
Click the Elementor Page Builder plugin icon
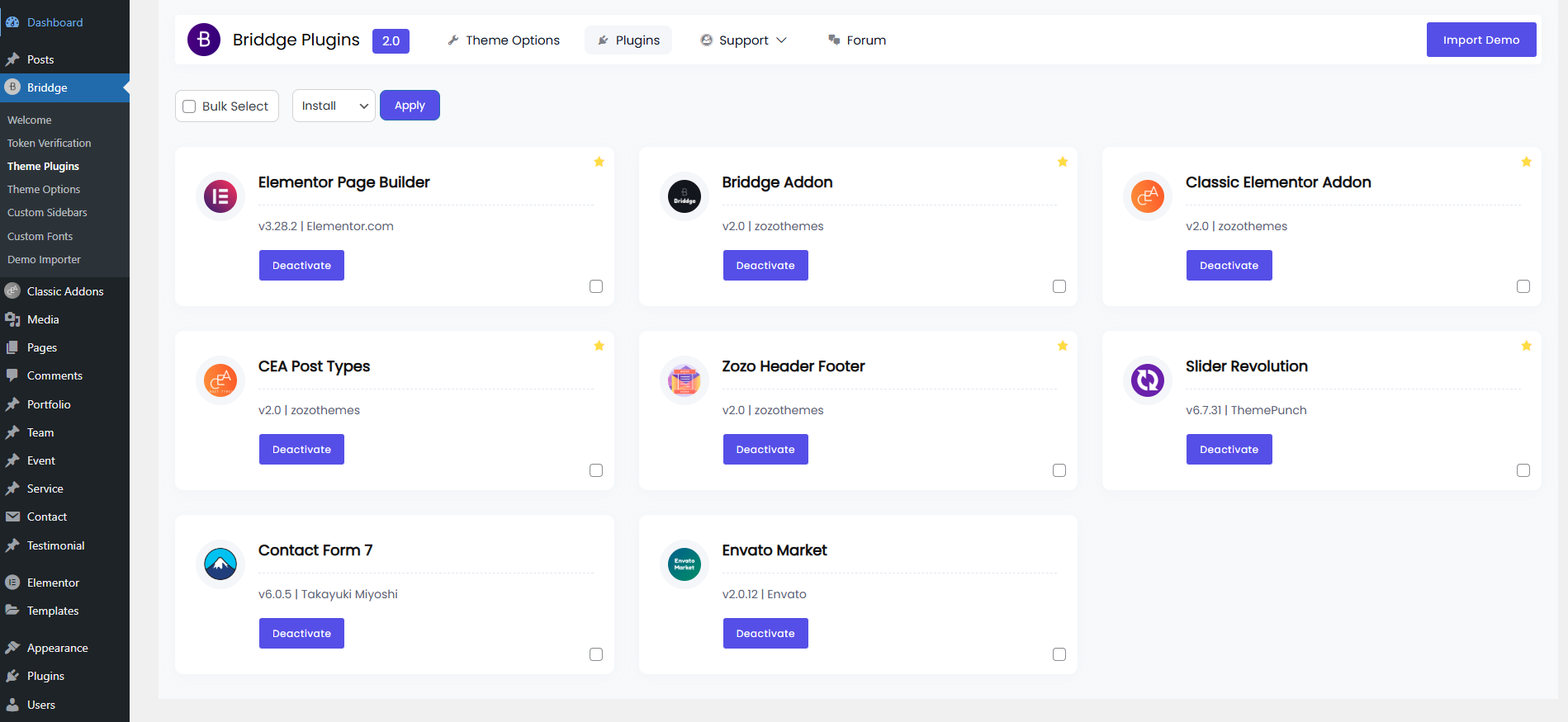(220, 196)
